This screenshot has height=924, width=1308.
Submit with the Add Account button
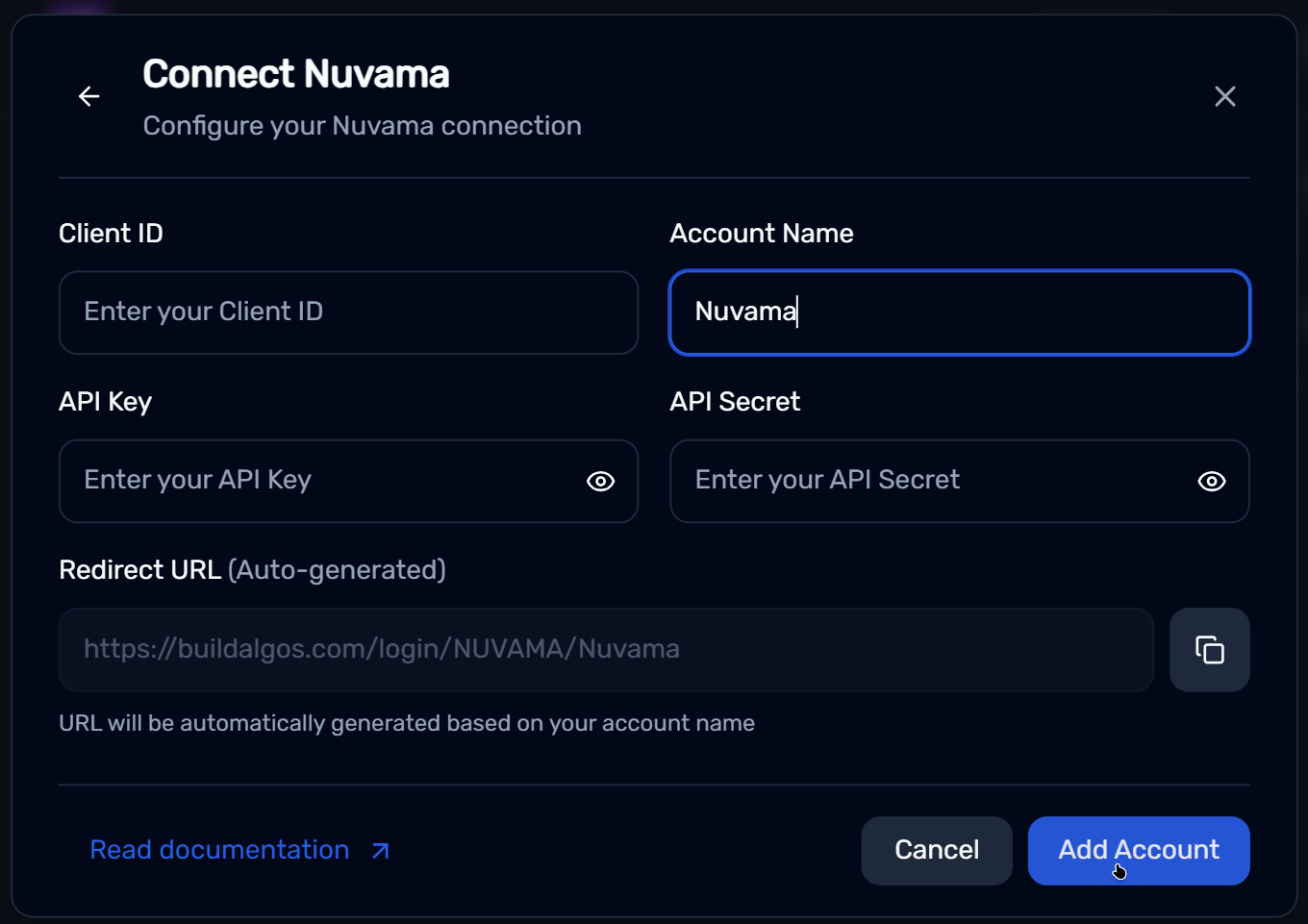click(1138, 850)
